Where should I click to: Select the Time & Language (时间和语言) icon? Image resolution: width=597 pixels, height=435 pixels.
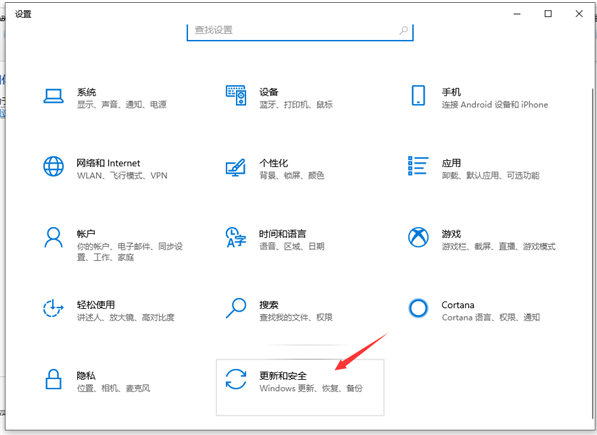236,237
